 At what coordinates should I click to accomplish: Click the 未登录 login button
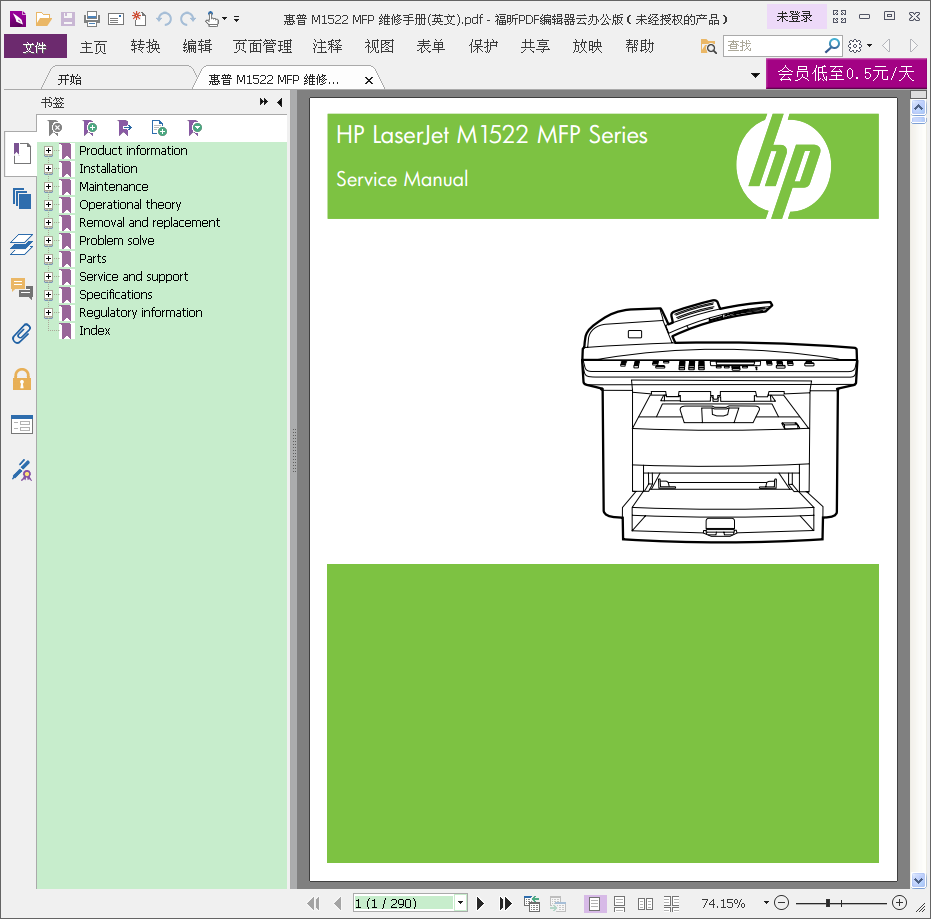(795, 17)
